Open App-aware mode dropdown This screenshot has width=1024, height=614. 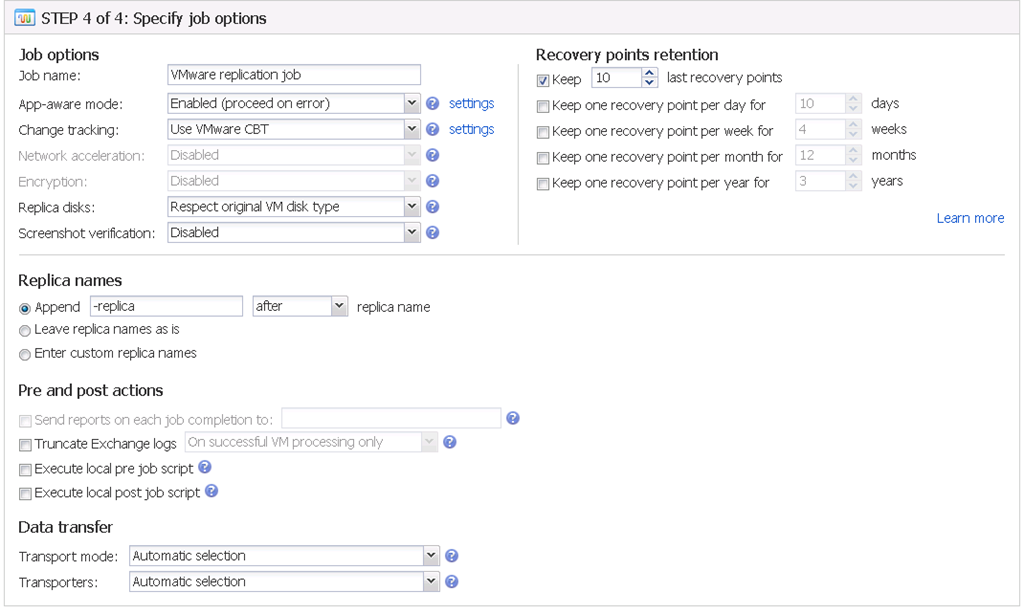pyautogui.click(x=411, y=103)
